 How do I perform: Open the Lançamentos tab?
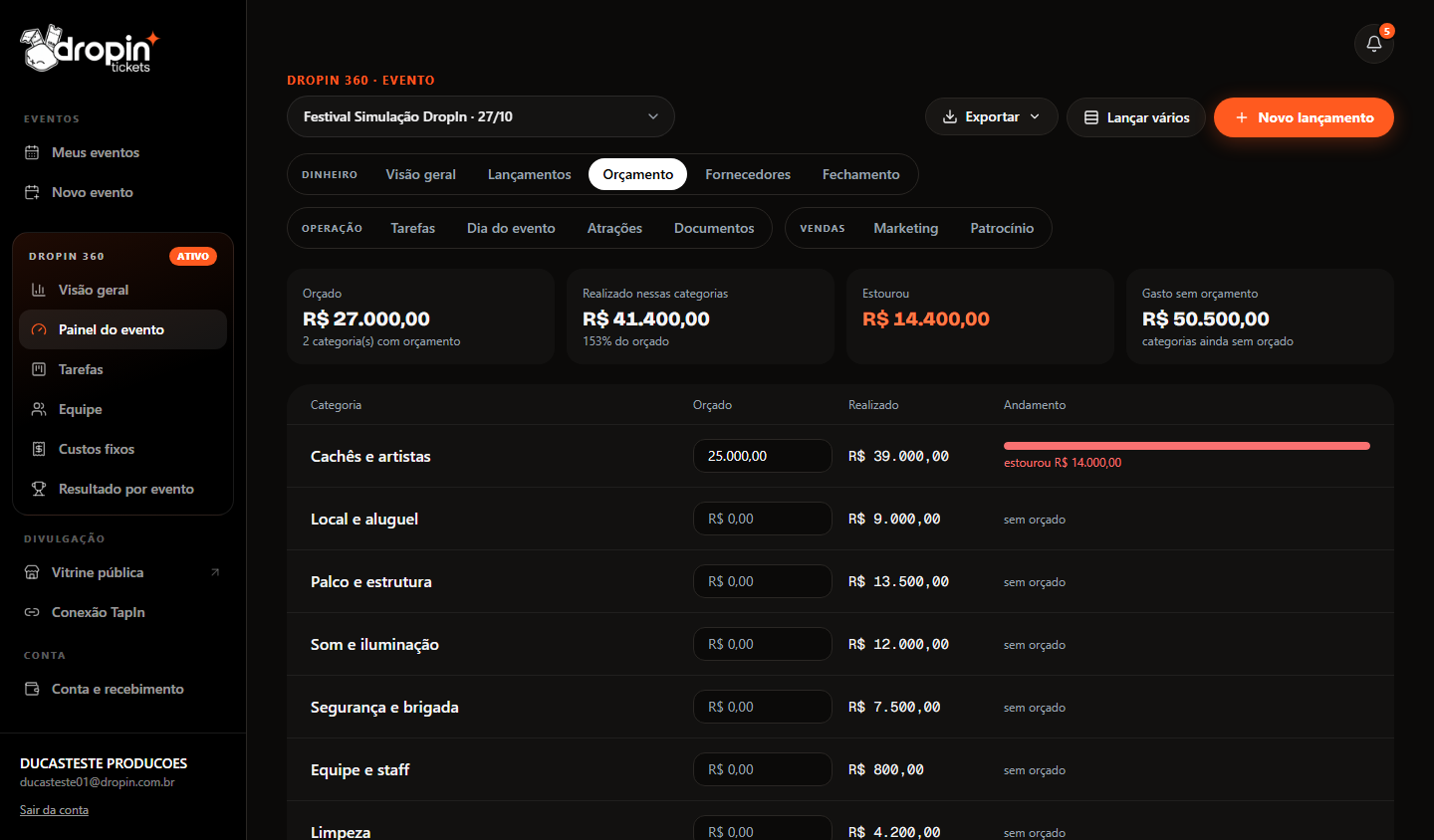pos(530,174)
